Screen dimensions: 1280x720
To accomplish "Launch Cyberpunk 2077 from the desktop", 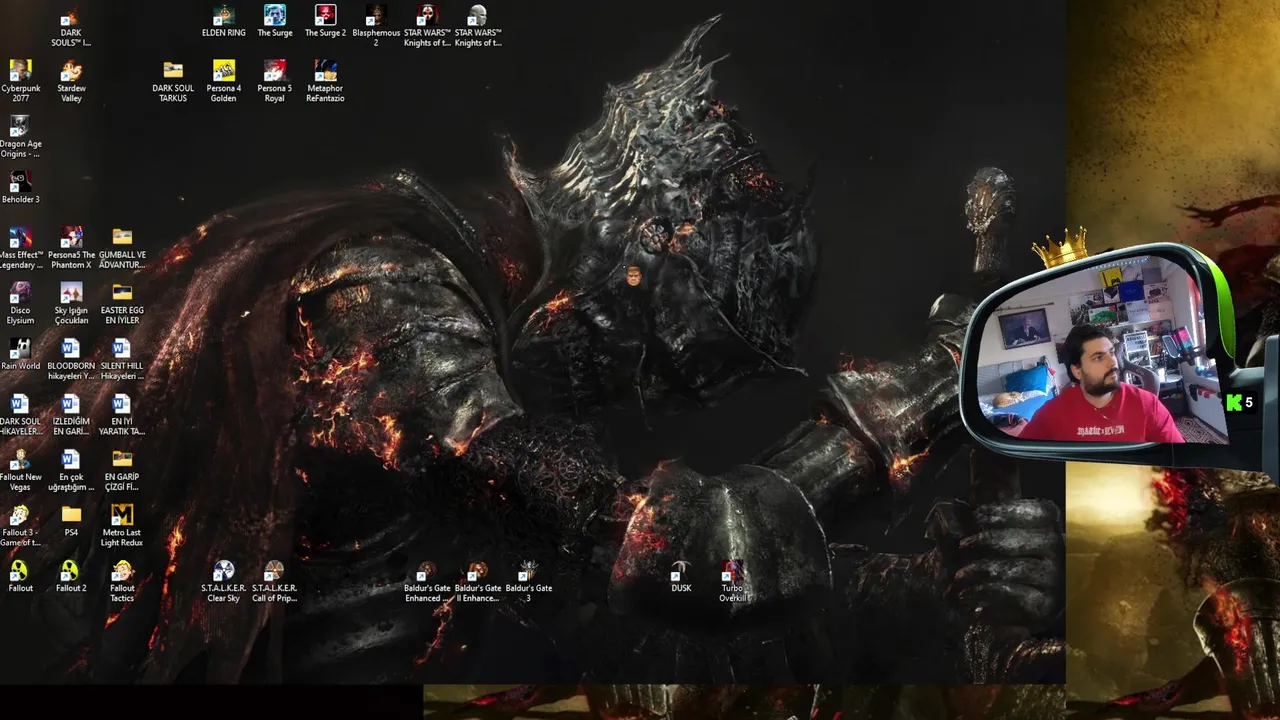I will (20, 82).
